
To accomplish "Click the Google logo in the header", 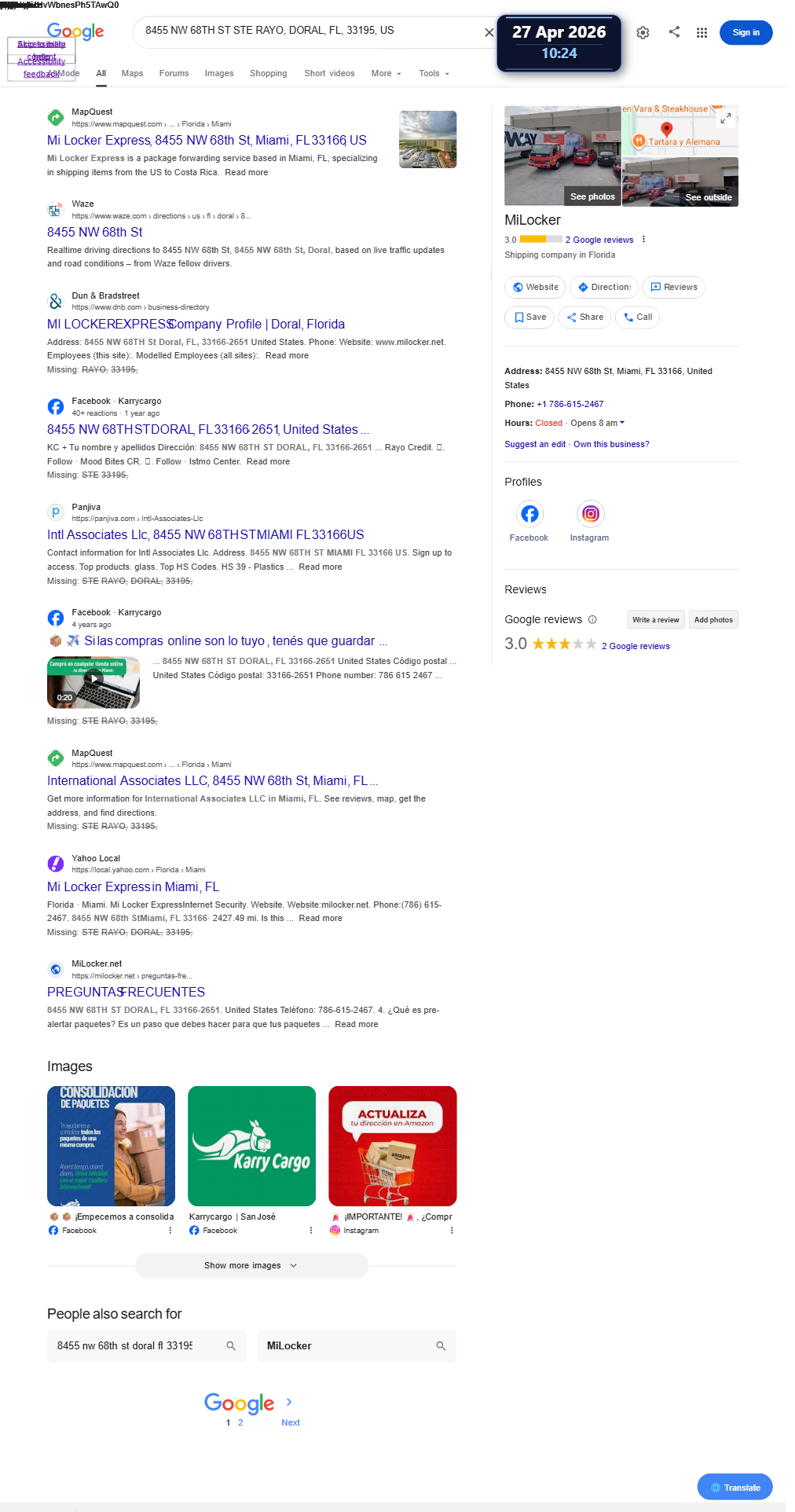I will click(75, 31).
